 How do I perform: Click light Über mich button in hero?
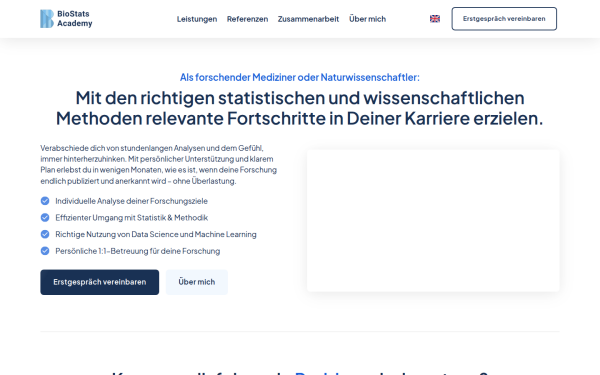click(197, 282)
